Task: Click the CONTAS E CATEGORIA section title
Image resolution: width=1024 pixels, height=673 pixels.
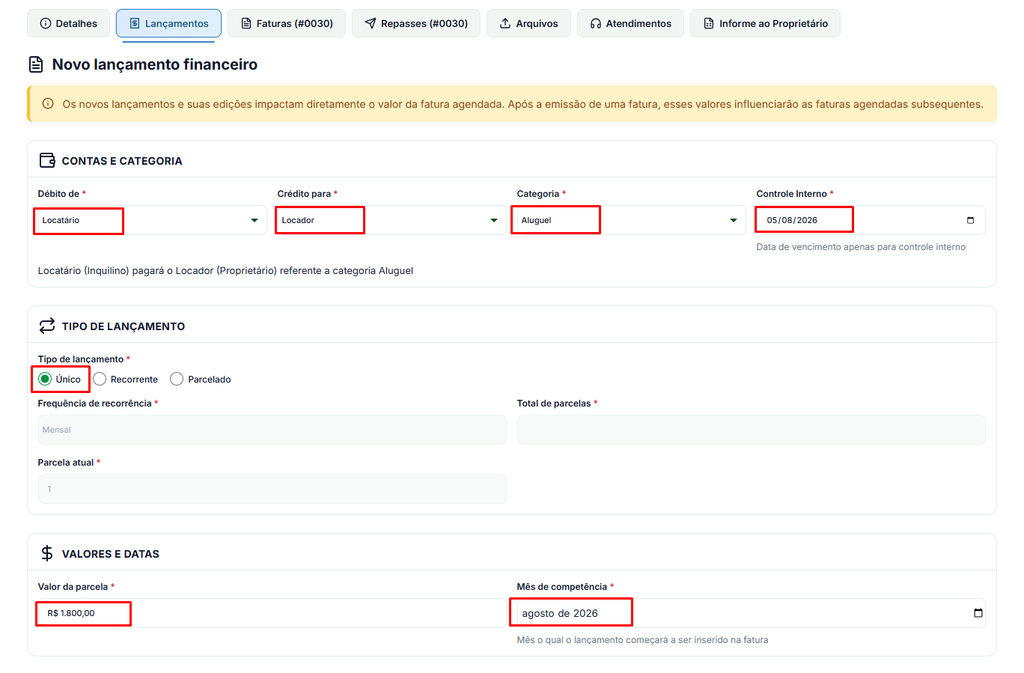Action: click(x=122, y=161)
